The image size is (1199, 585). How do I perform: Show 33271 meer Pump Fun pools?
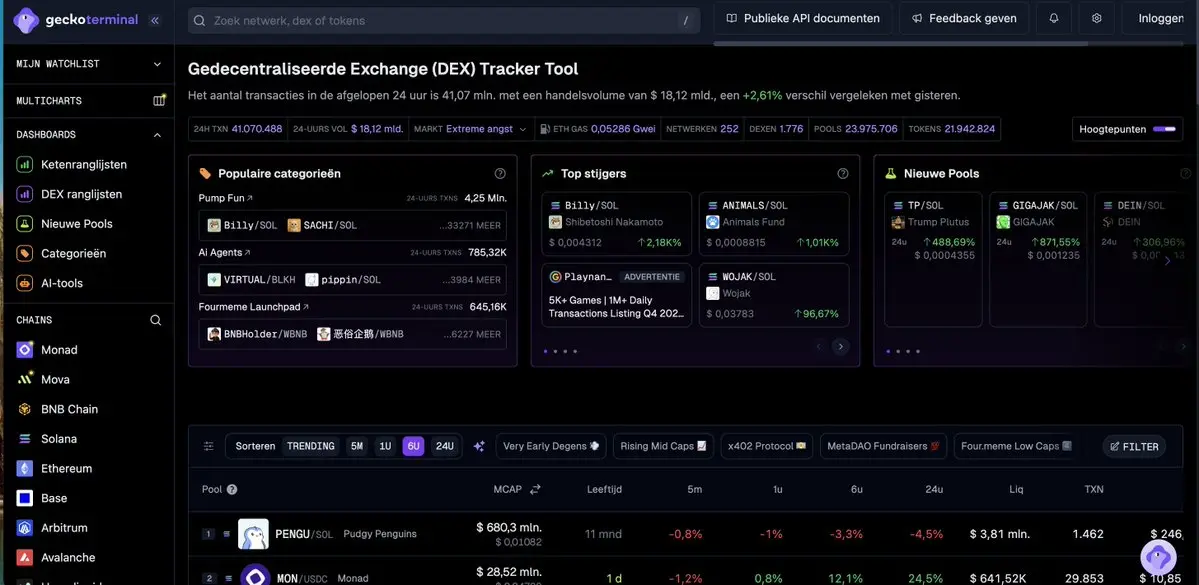click(x=470, y=226)
